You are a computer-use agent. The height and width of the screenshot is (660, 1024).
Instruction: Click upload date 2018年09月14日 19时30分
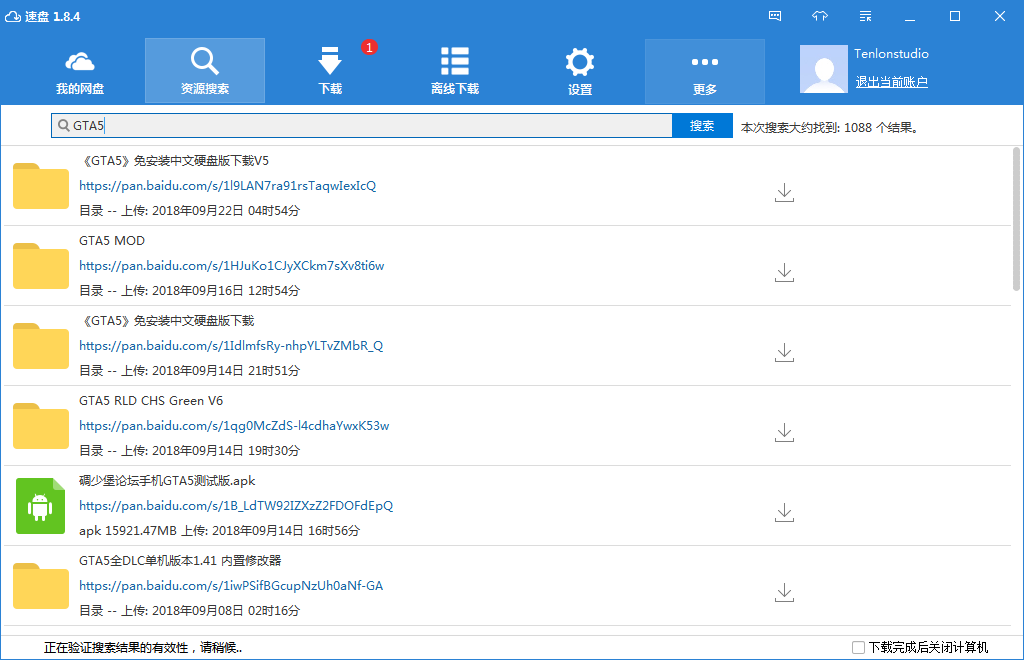tap(226, 450)
